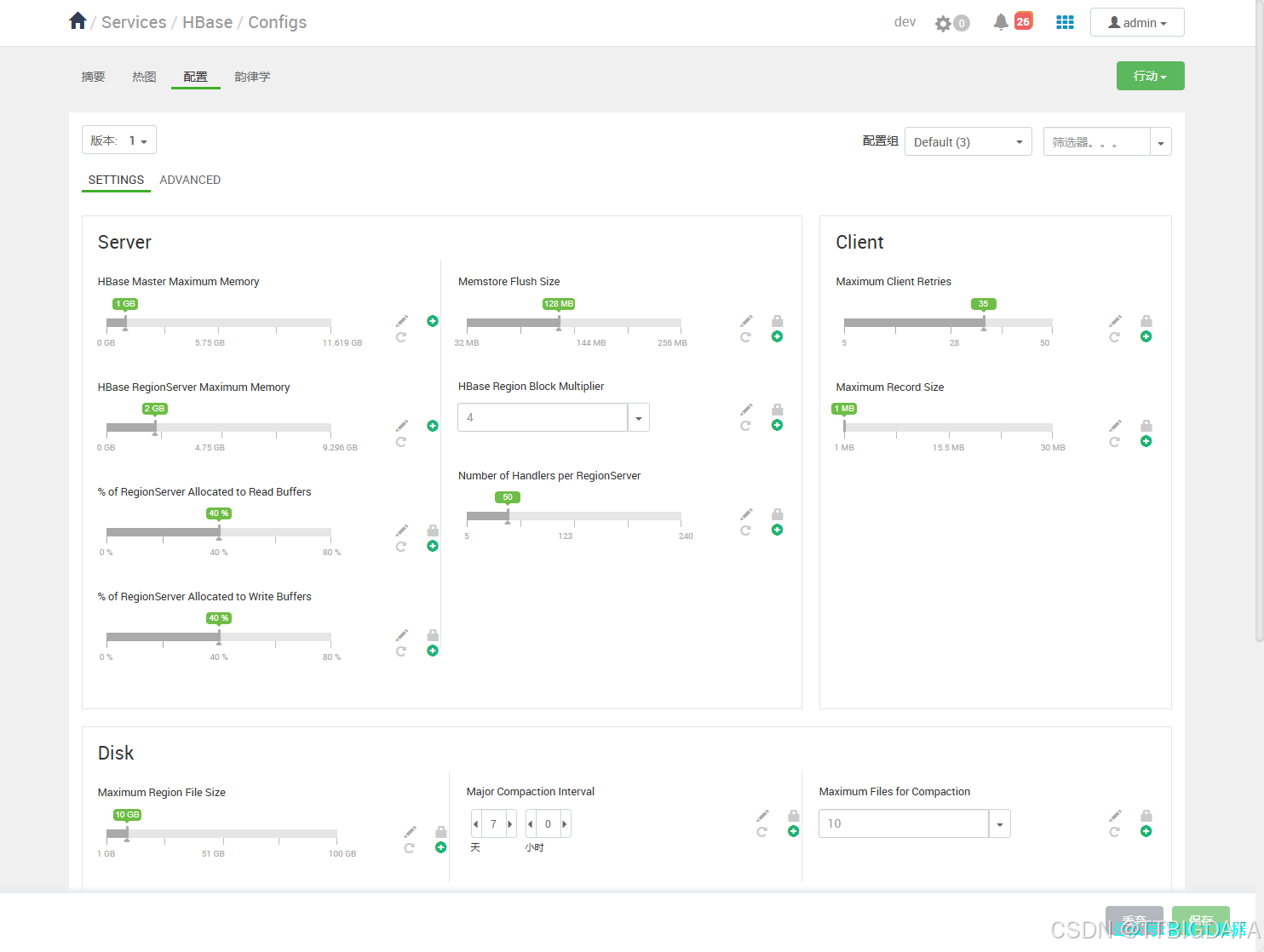Open the 韵律学 metrics tab

[x=252, y=77]
